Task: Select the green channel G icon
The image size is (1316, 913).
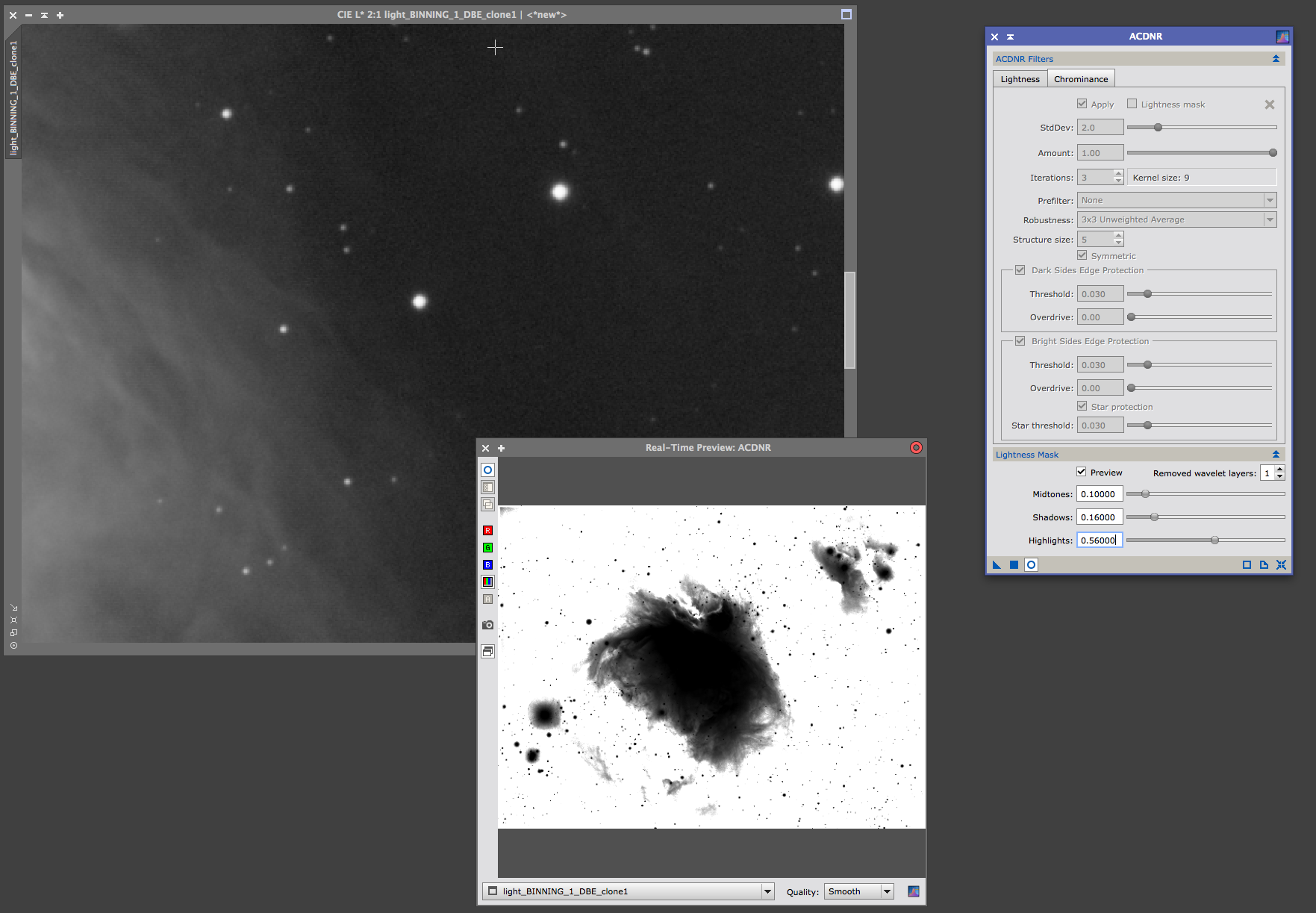Action: 487,548
